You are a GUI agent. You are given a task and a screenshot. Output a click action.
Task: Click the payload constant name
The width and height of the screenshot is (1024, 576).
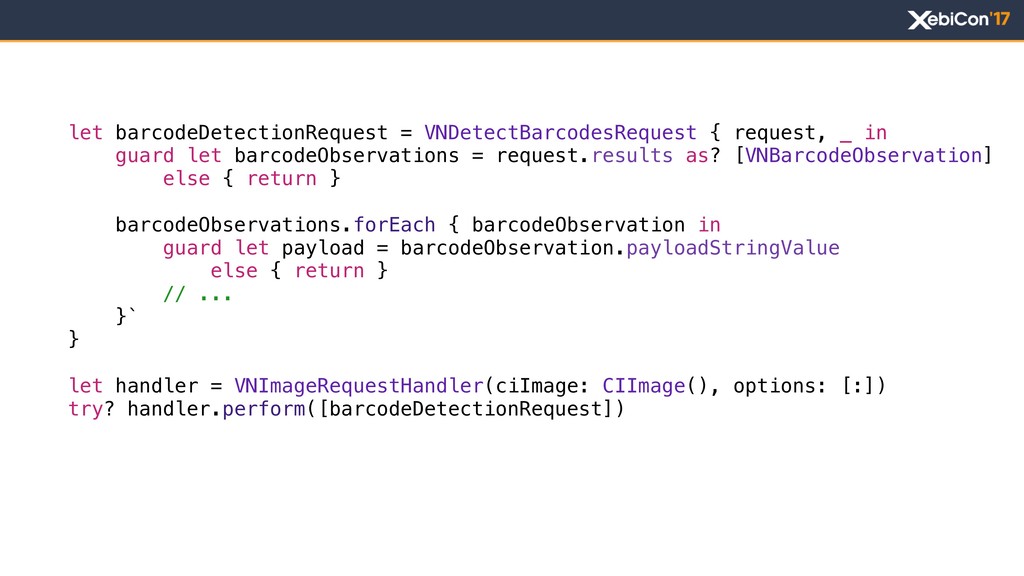click(323, 248)
